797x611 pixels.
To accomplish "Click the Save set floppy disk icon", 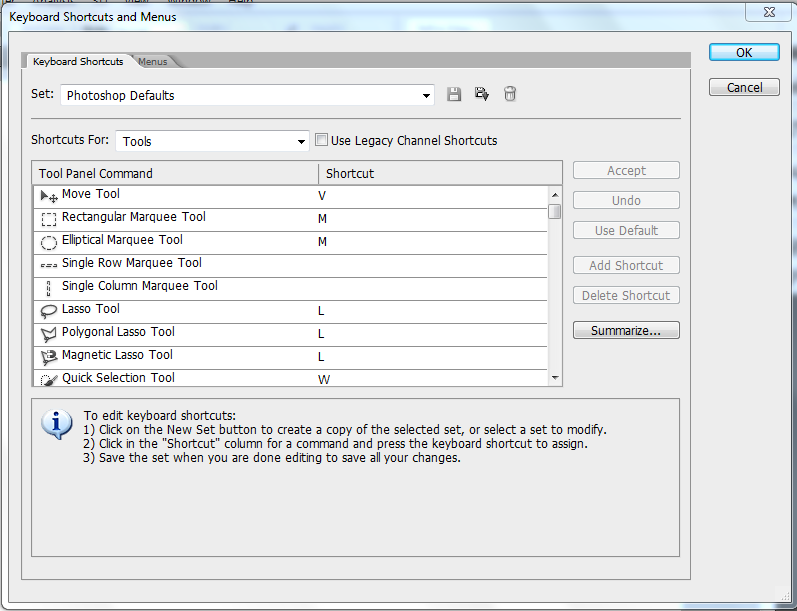I will [x=454, y=94].
